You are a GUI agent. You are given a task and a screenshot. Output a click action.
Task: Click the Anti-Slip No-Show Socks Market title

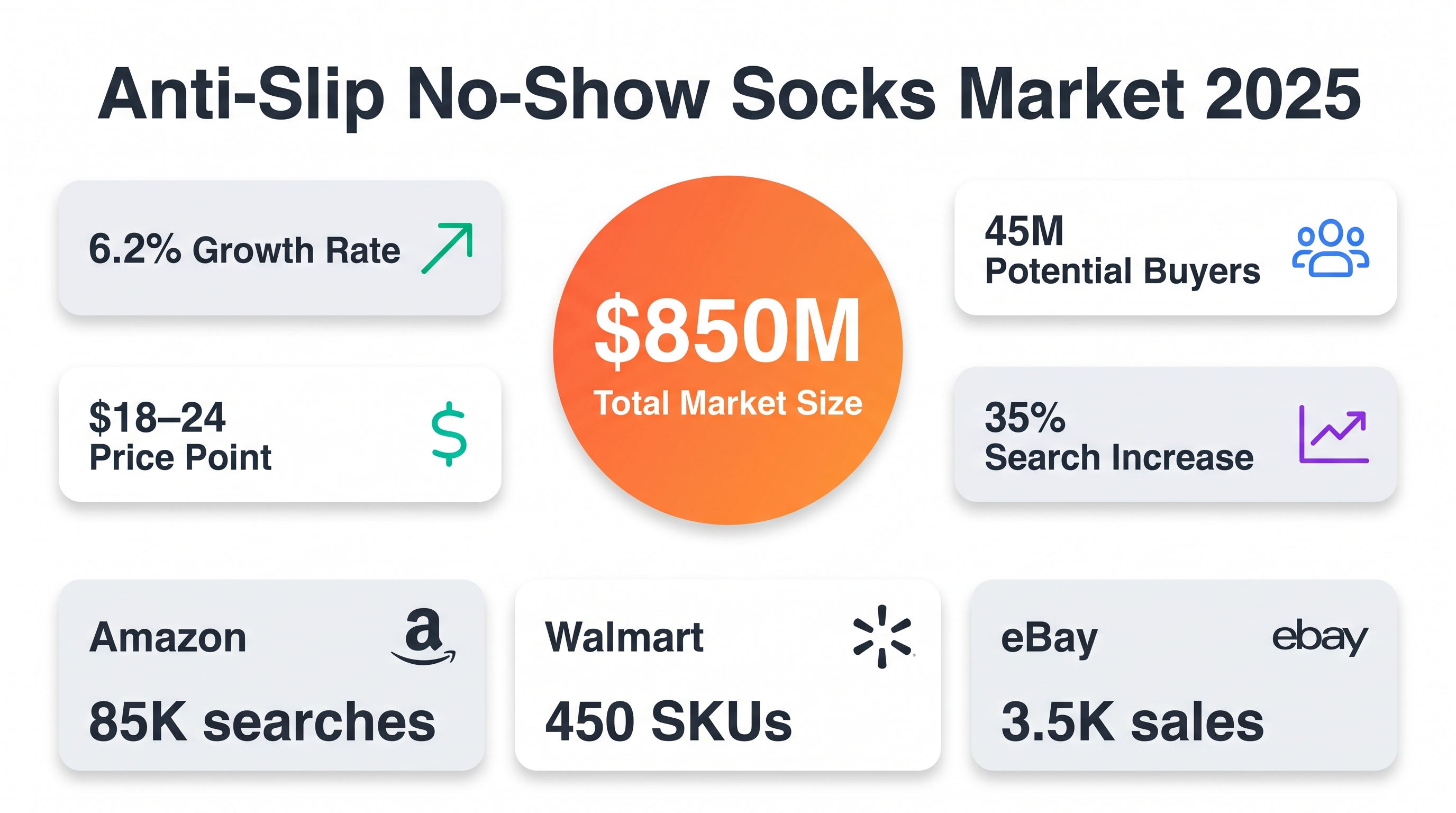(x=729, y=95)
